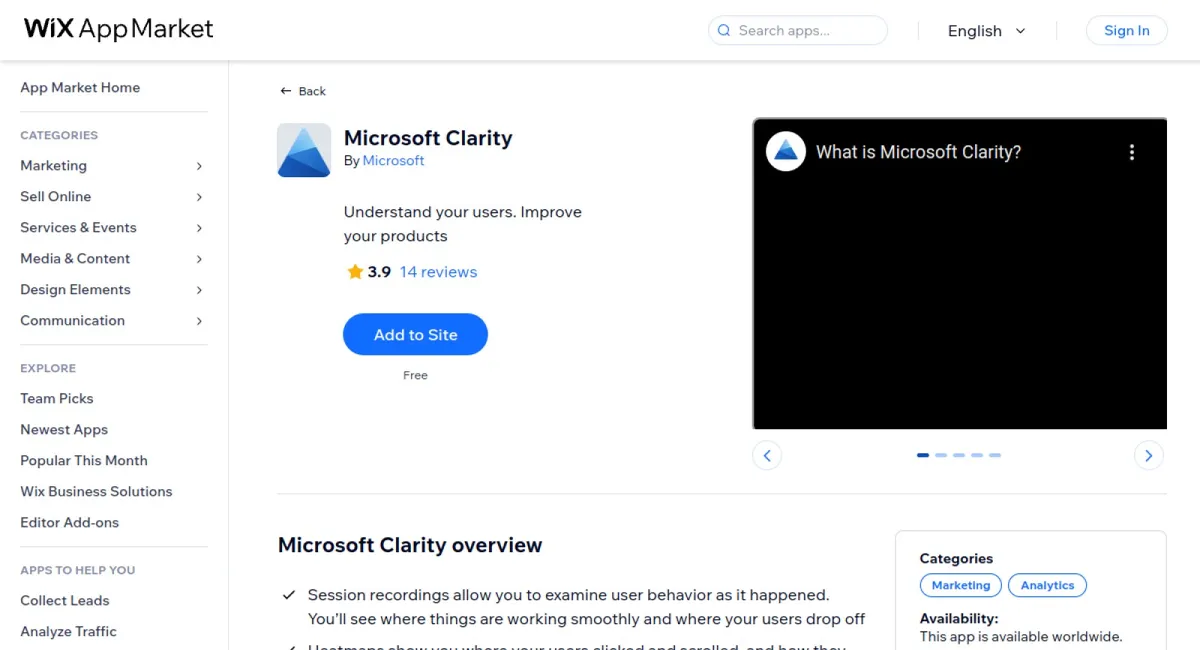
Task: Click 'This app is available worldwide.' text
Action: 1021,637
